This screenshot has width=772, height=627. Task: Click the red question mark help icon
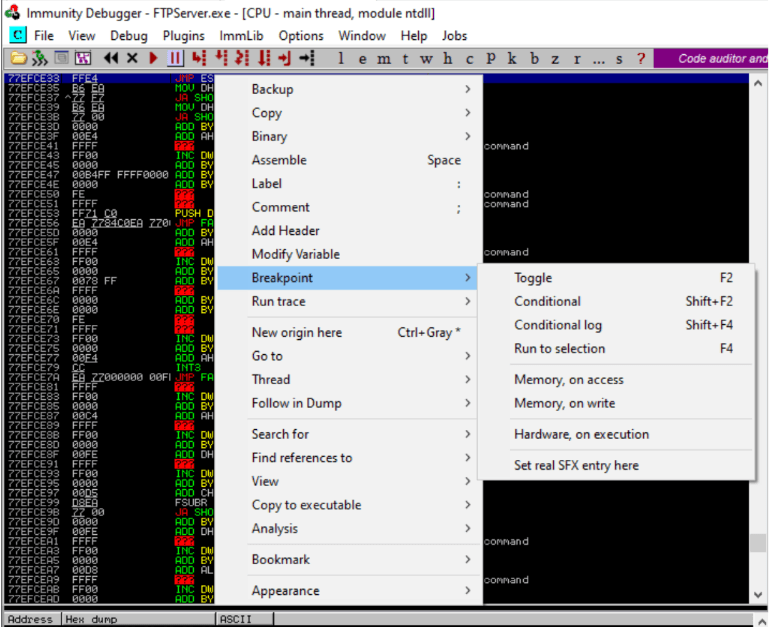point(641,59)
